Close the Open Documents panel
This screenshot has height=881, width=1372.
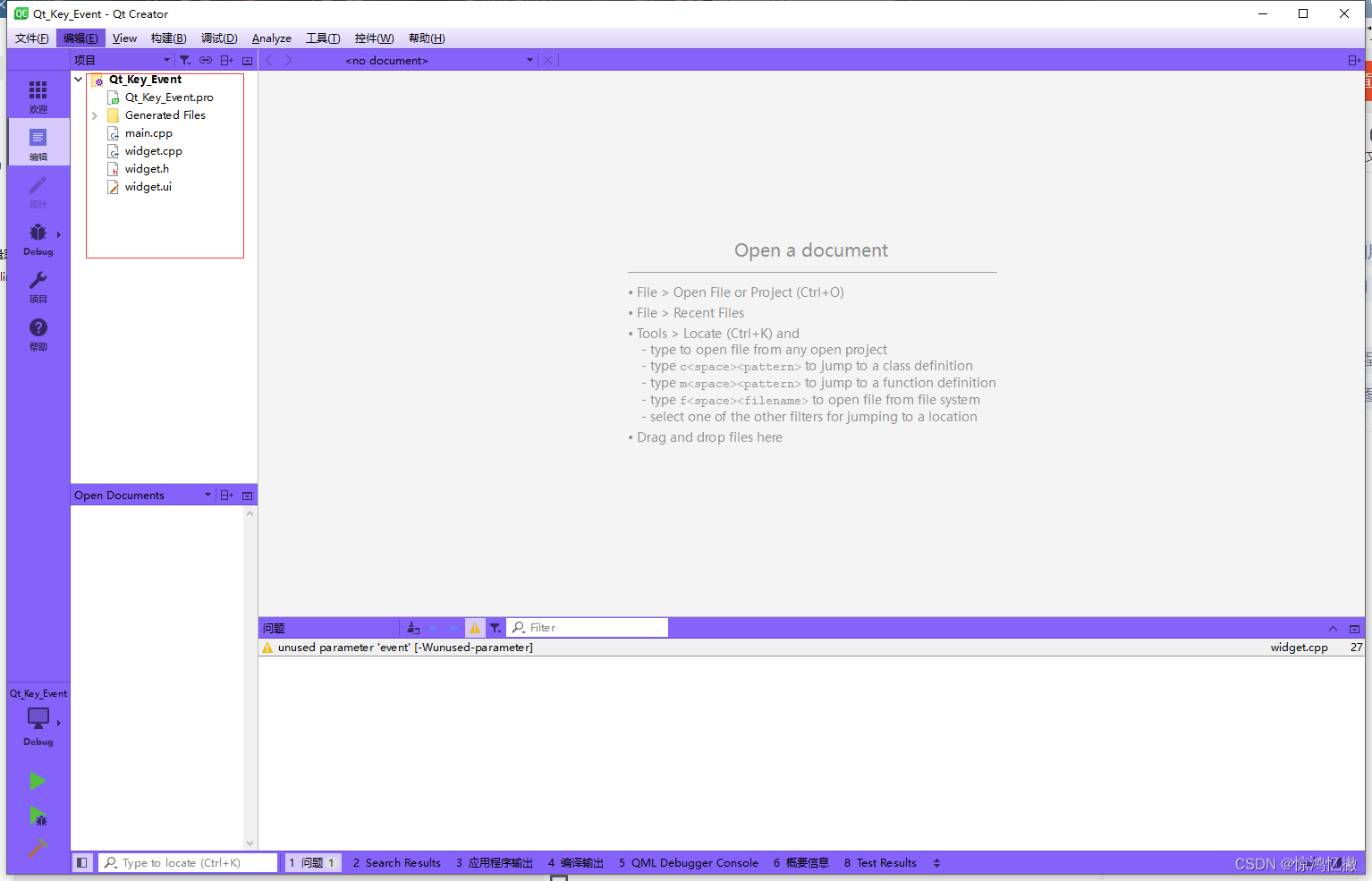click(248, 495)
